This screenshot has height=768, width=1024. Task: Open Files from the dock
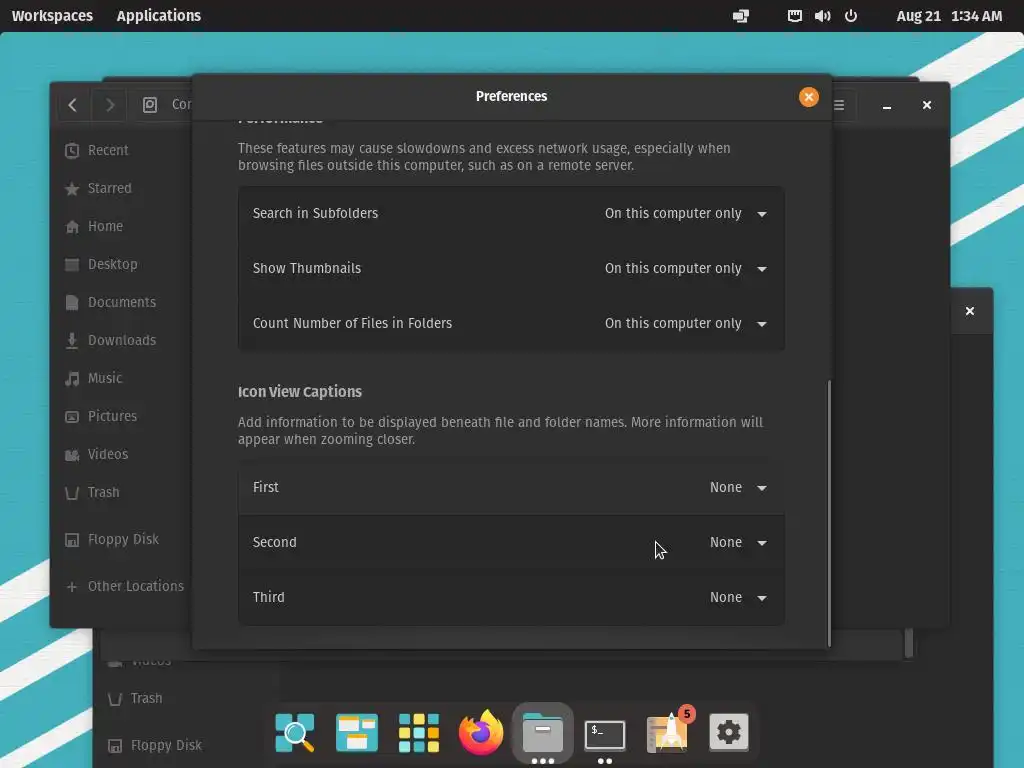[x=543, y=733]
